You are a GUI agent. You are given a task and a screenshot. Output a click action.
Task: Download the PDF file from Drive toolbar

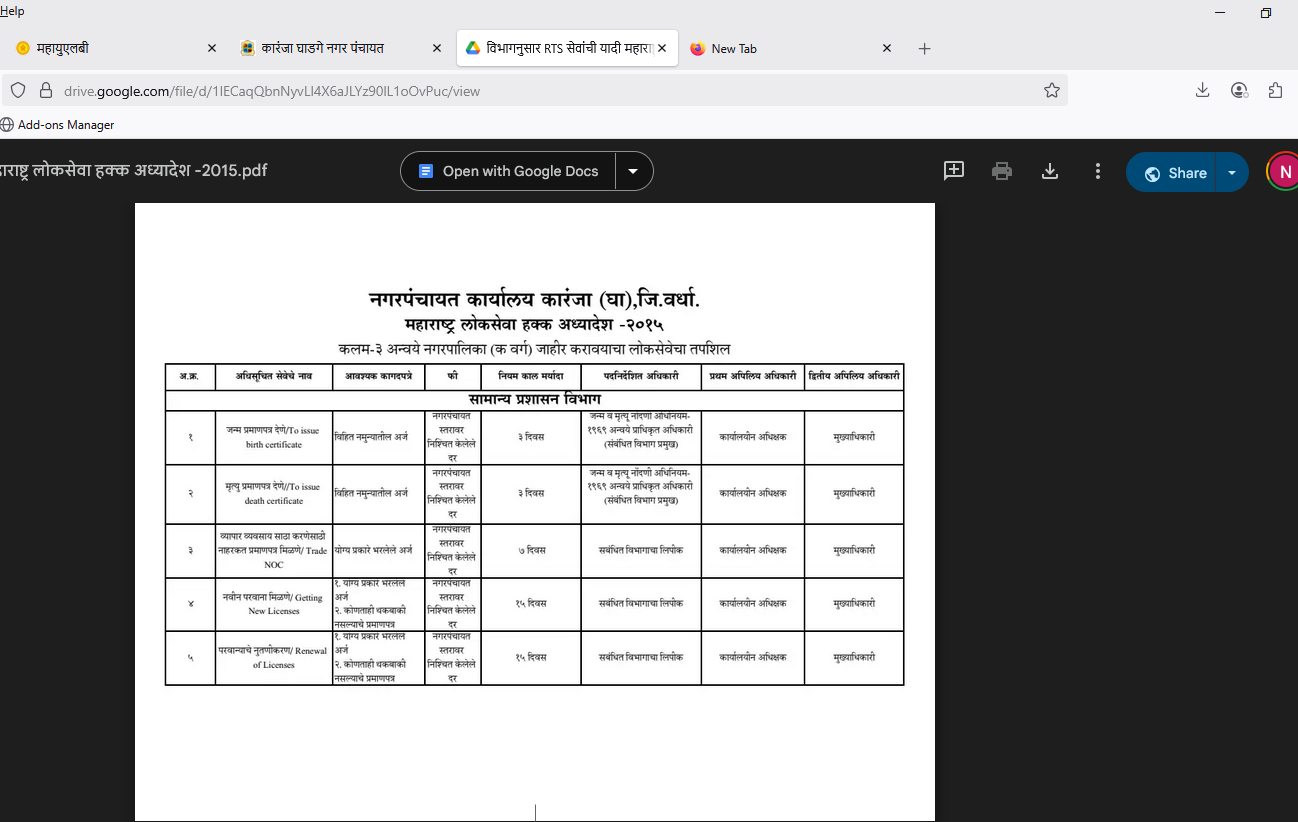tap(1050, 171)
